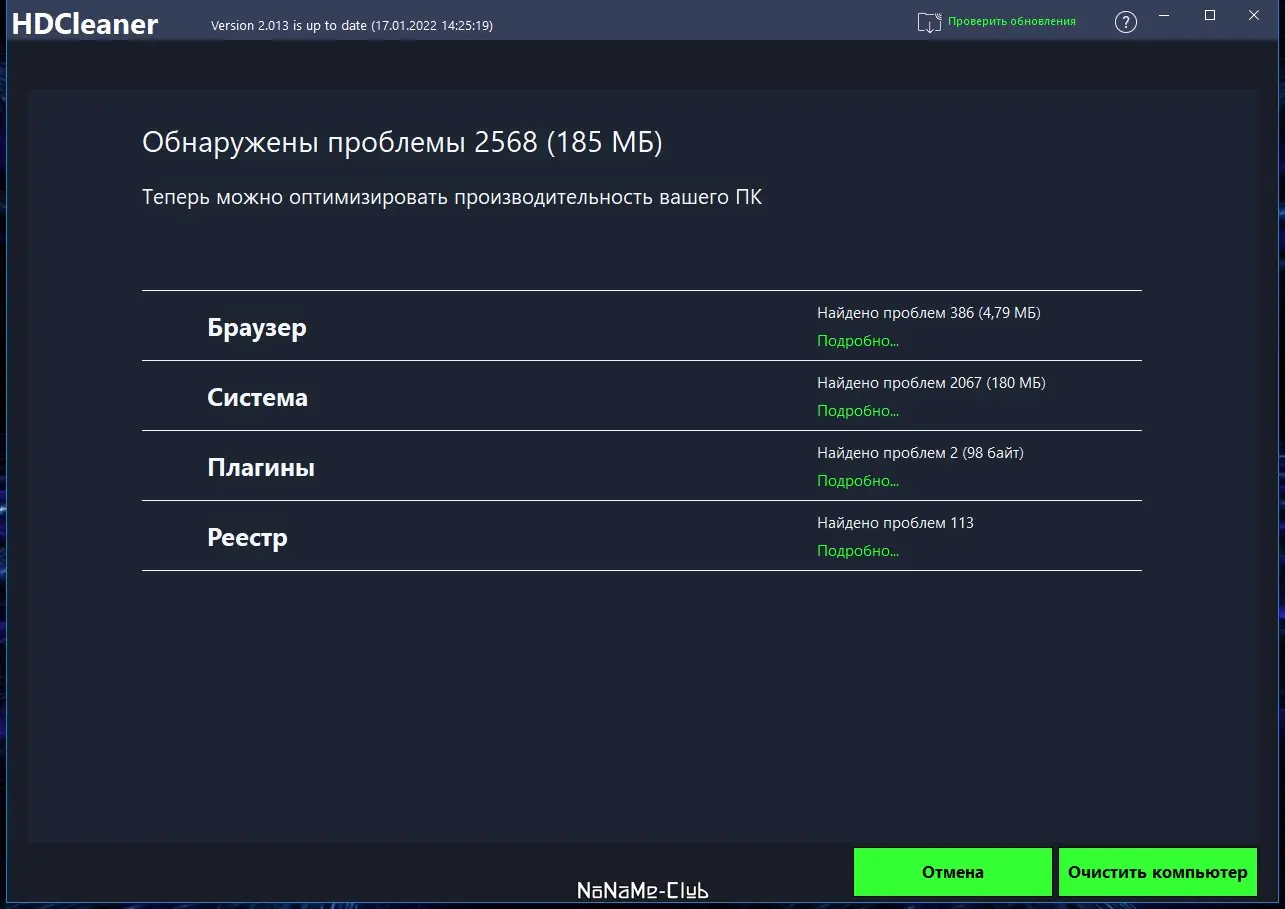Maximize the HDCleaner window
Image resolution: width=1285 pixels, height=909 pixels.
pyautogui.click(x=1210, y=15)
